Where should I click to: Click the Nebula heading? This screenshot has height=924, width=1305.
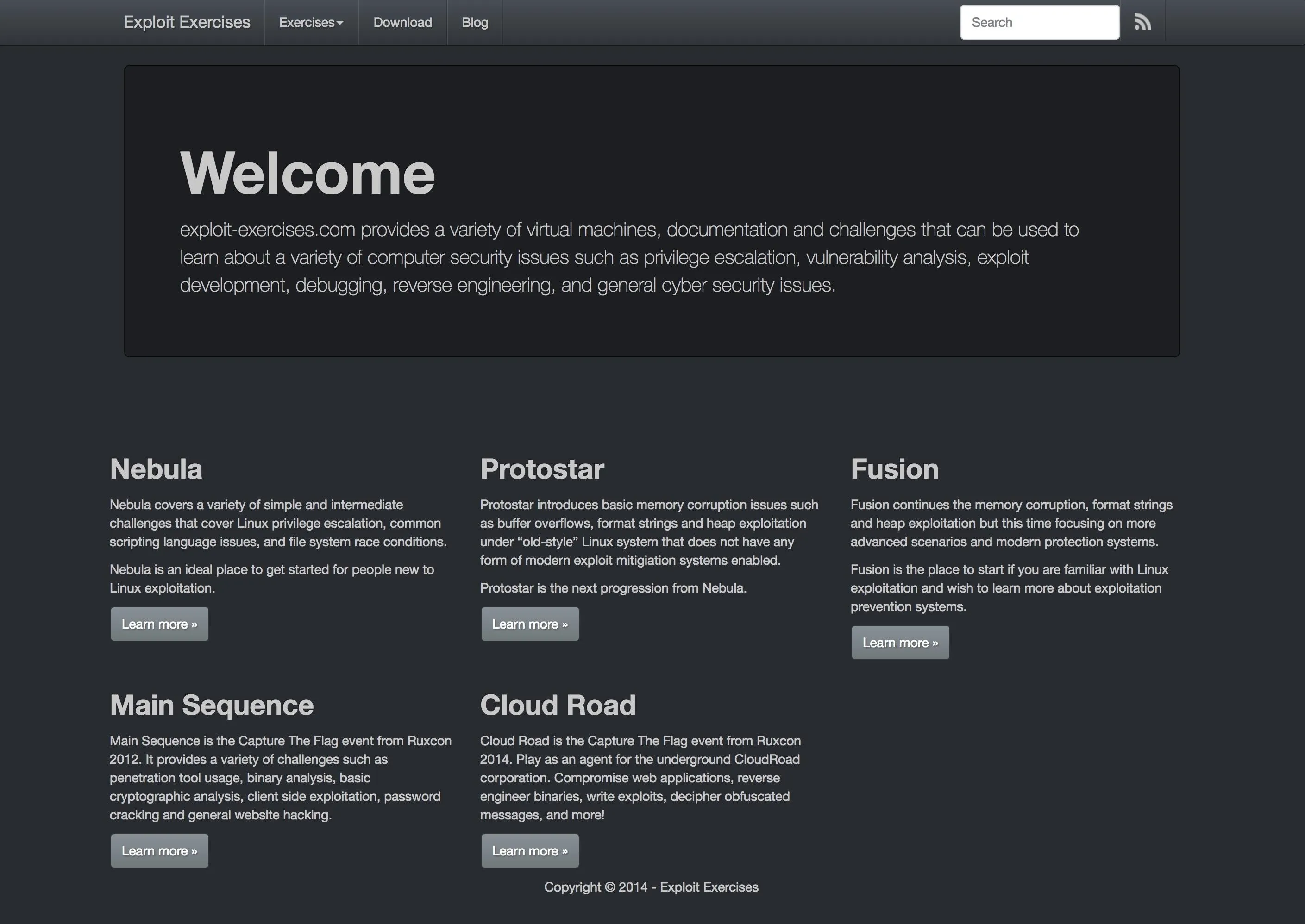(x=156, y=469)
